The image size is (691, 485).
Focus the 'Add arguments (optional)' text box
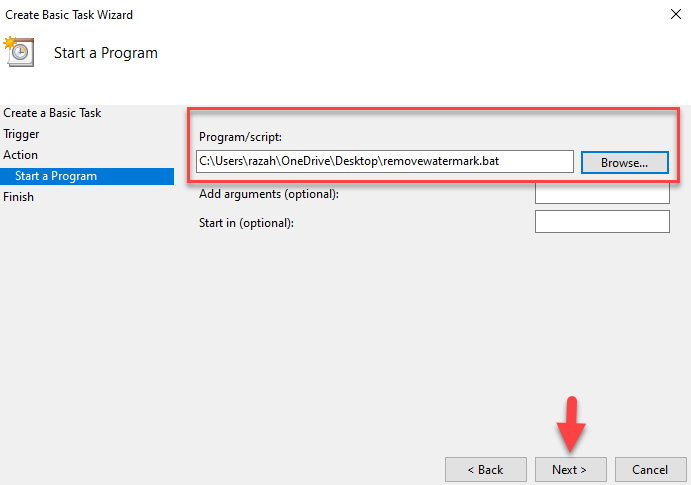tap(602, 192)
